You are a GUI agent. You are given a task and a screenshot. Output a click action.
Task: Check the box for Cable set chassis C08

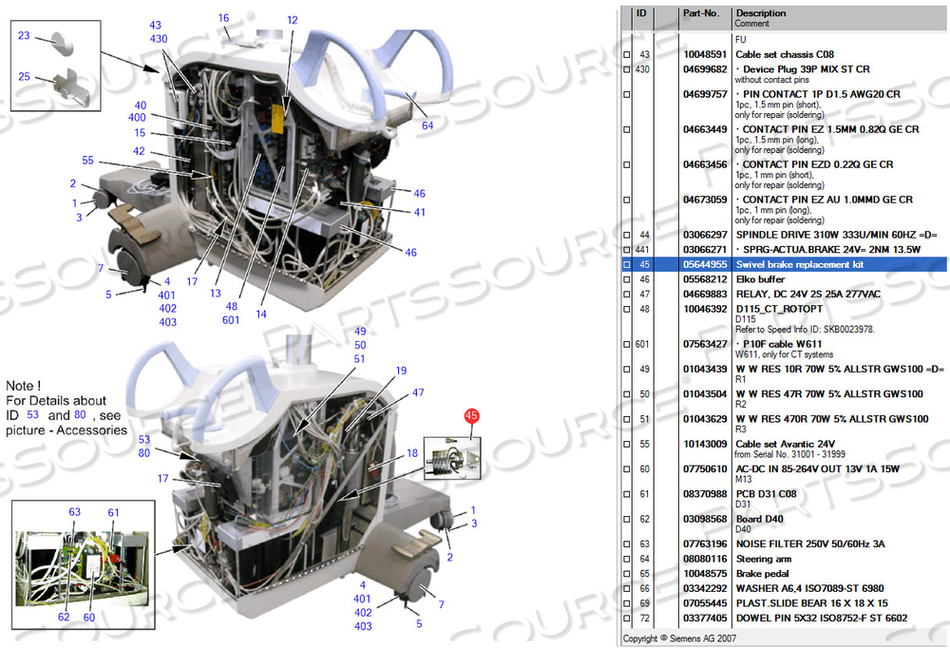[627, 55]
